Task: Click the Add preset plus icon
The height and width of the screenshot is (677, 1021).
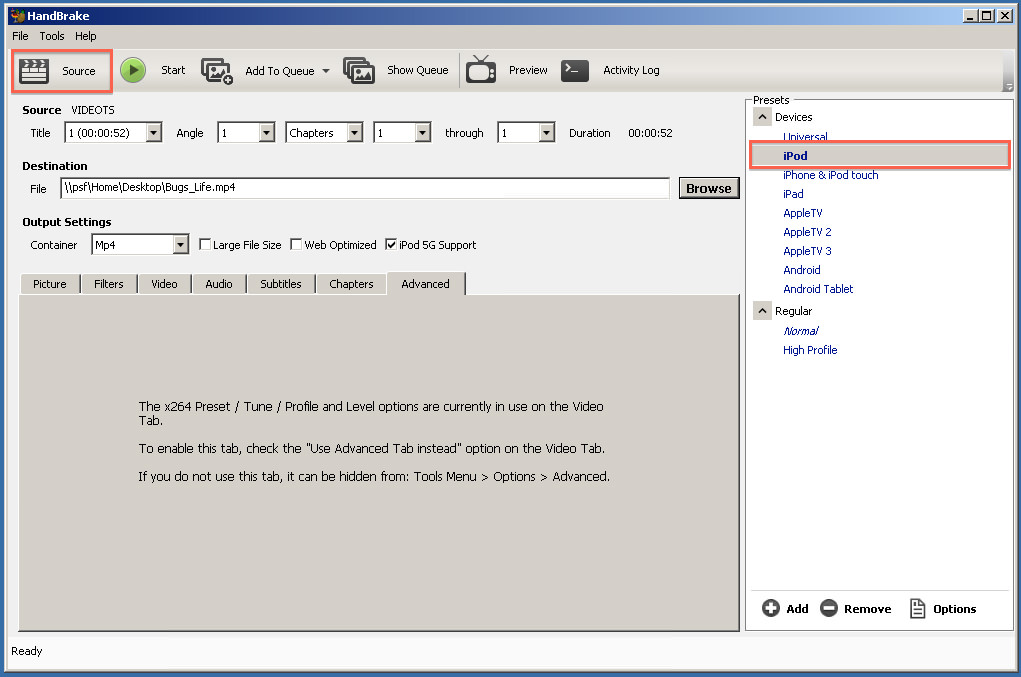Action: click(771, 608)
